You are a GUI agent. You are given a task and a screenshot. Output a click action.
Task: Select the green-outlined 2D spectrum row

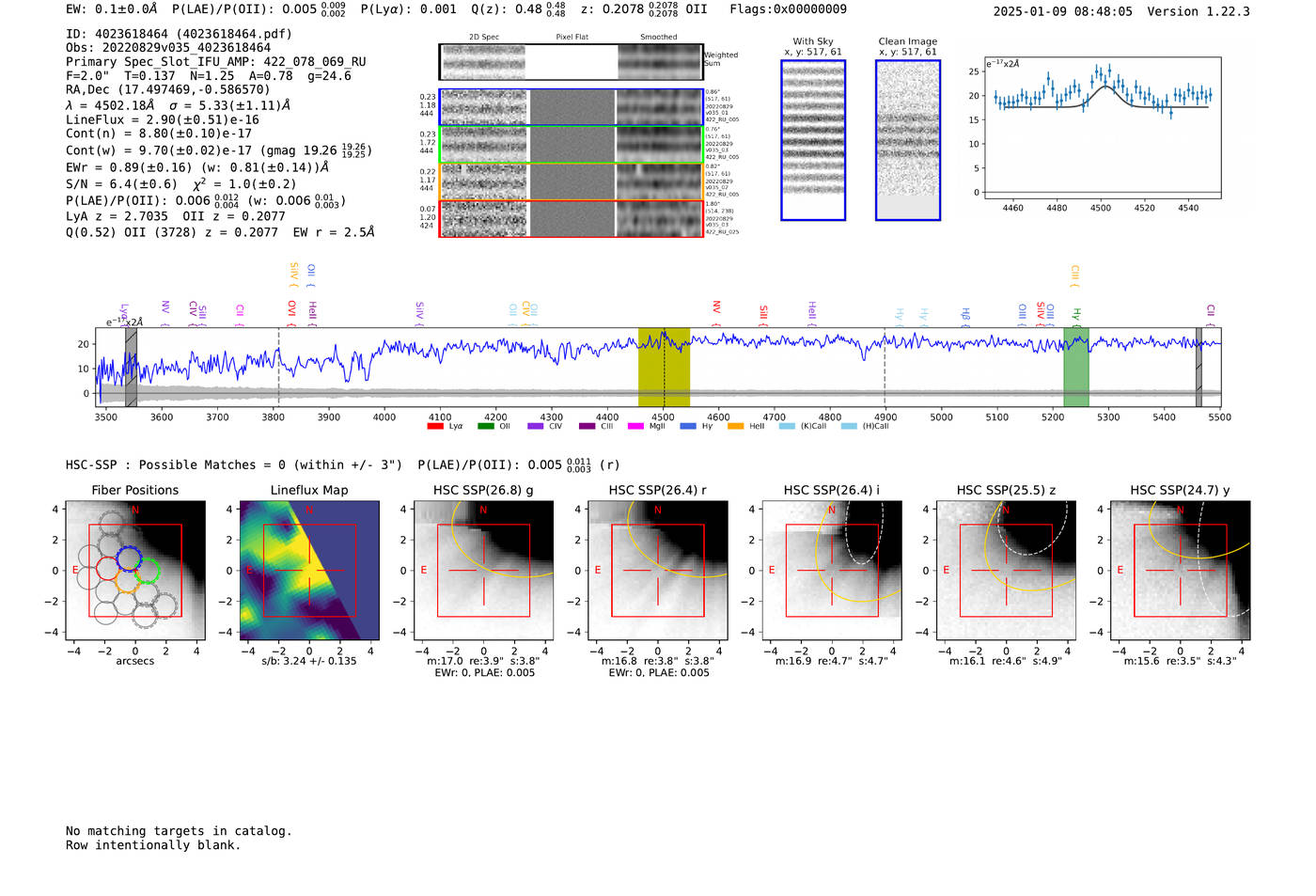[572, 145]
